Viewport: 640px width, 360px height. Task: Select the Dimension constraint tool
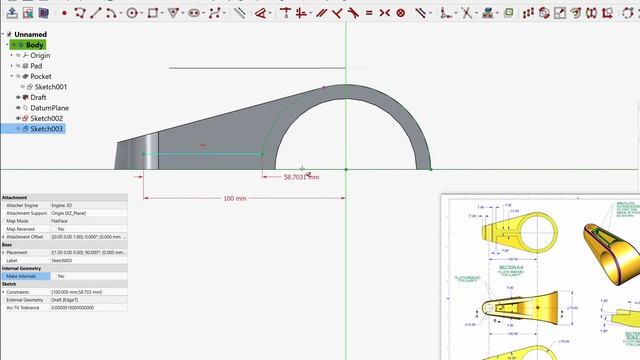coord(260,13)
